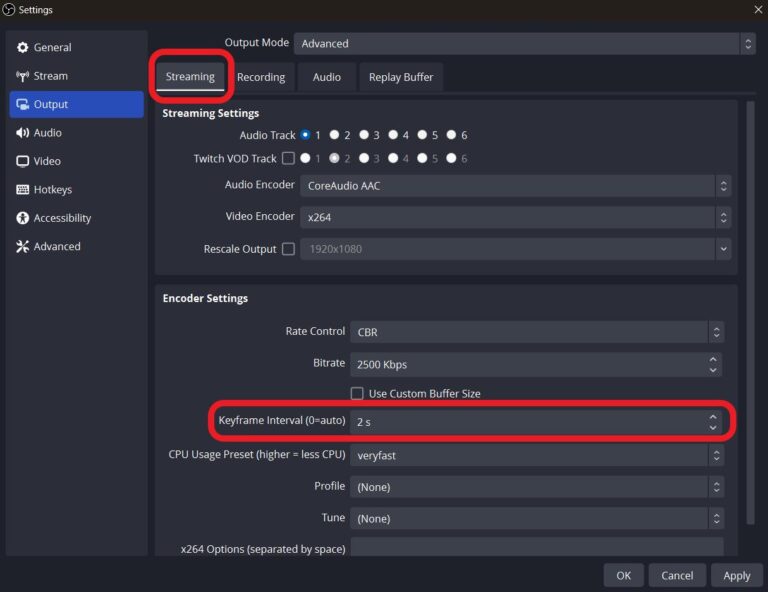Open the Replay Buffer tab
The image size is (768, 592).
[x=400, y=77]
